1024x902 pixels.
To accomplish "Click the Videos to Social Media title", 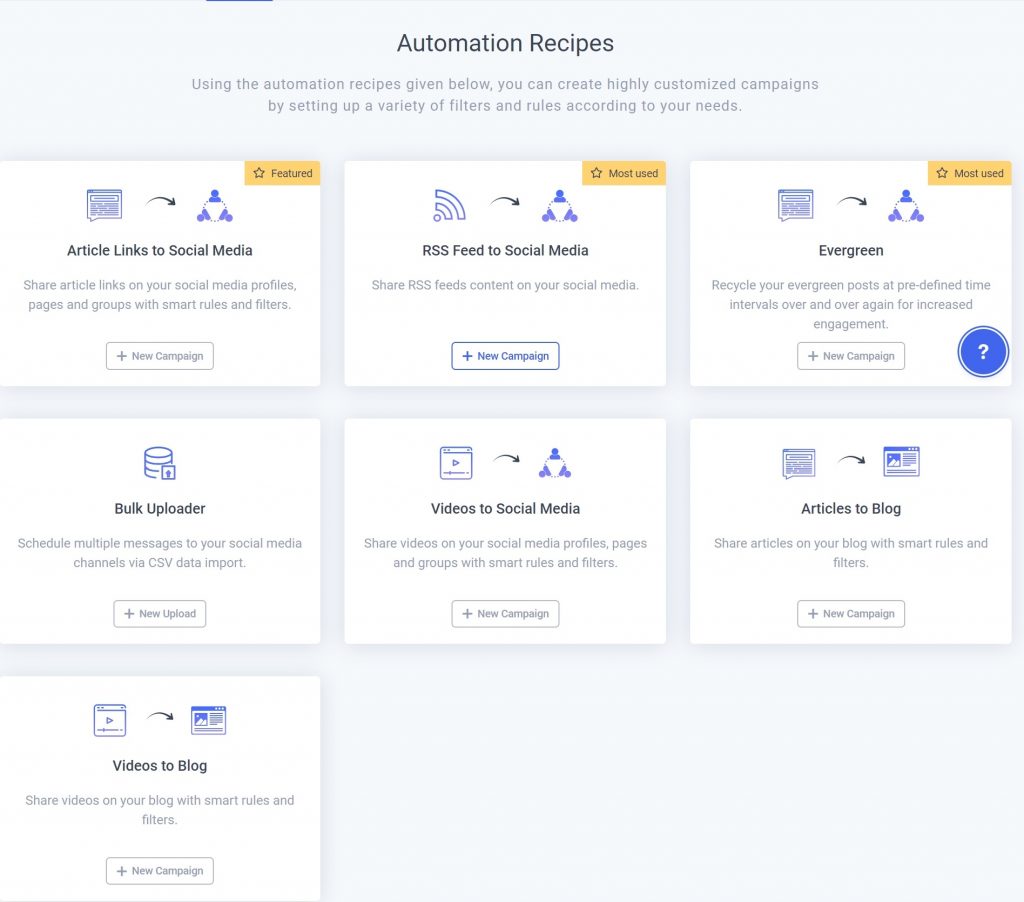I will coord(505,508).
